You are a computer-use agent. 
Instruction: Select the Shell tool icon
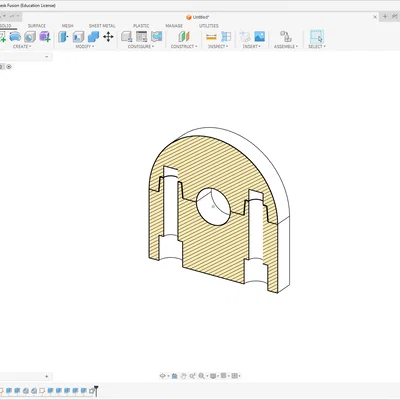click(x=78, y=37)
